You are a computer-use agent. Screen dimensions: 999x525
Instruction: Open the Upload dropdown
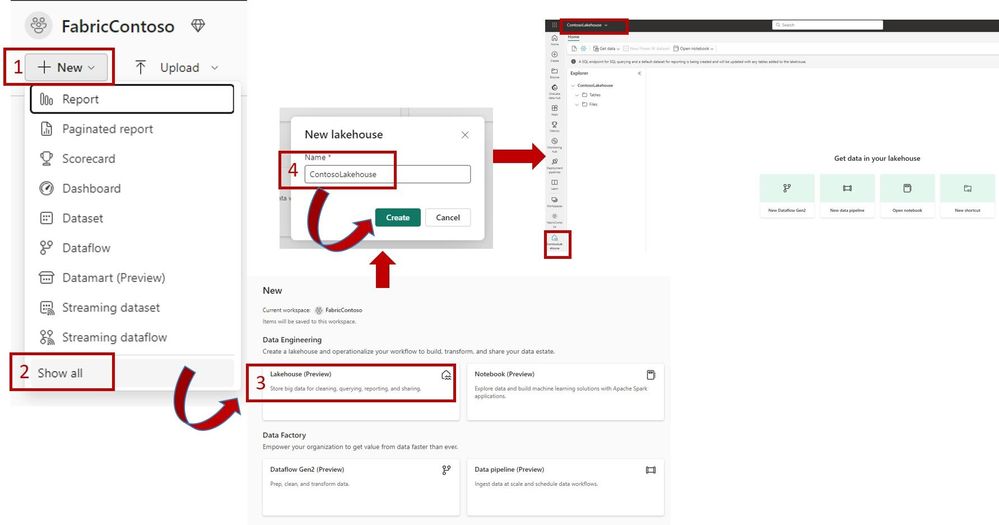(x=176, y=67)
